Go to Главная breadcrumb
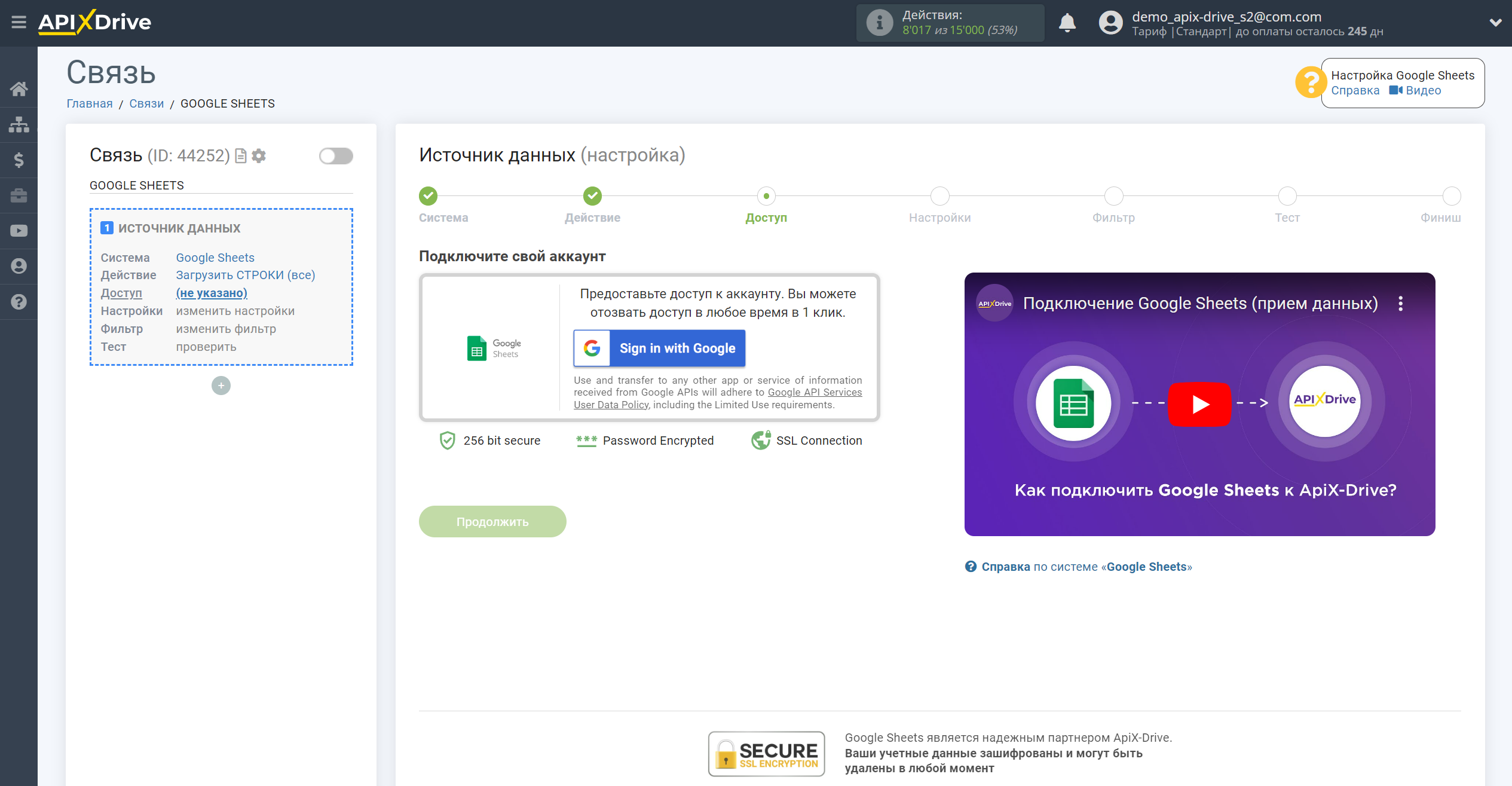This screenshot has height=786, width=1512. (x=90, y=103)
